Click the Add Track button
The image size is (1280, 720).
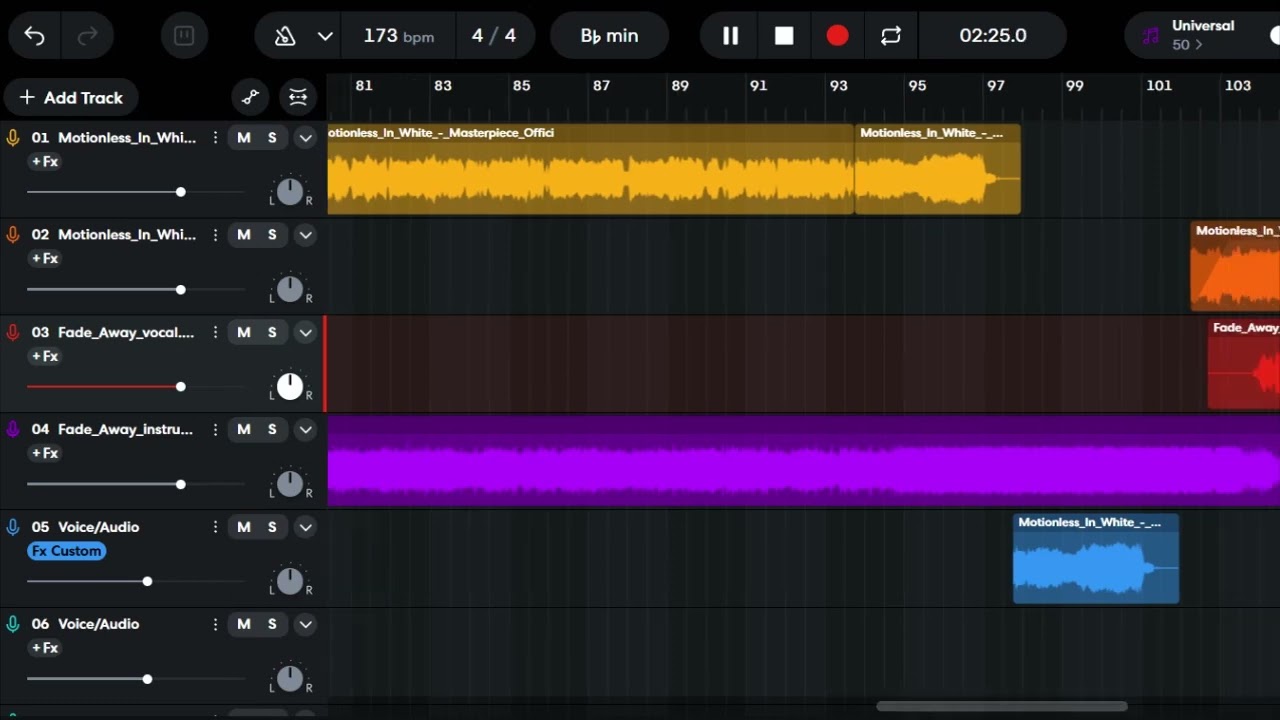click(x=70, y=97)
